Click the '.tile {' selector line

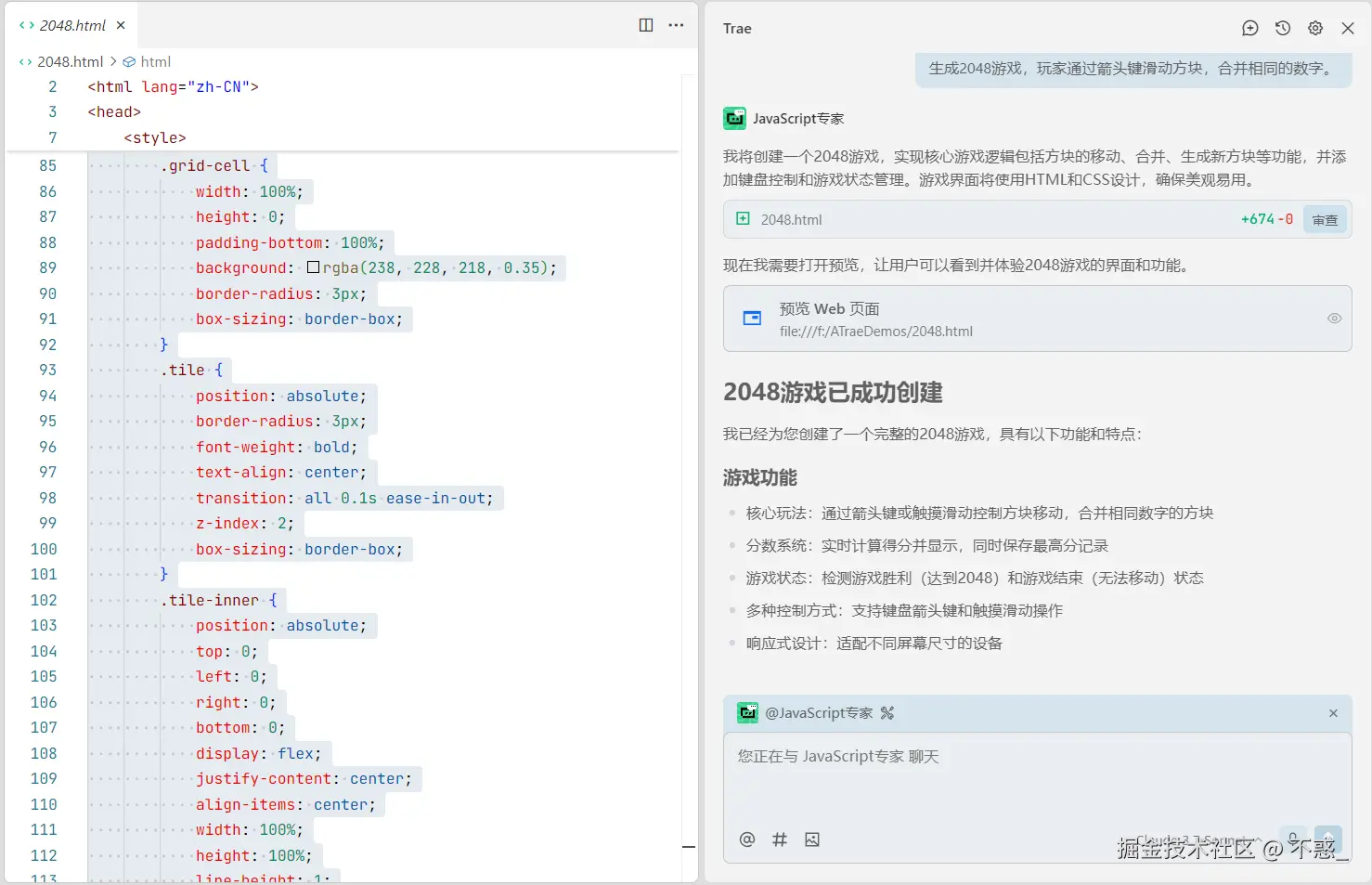pos(191,370)
